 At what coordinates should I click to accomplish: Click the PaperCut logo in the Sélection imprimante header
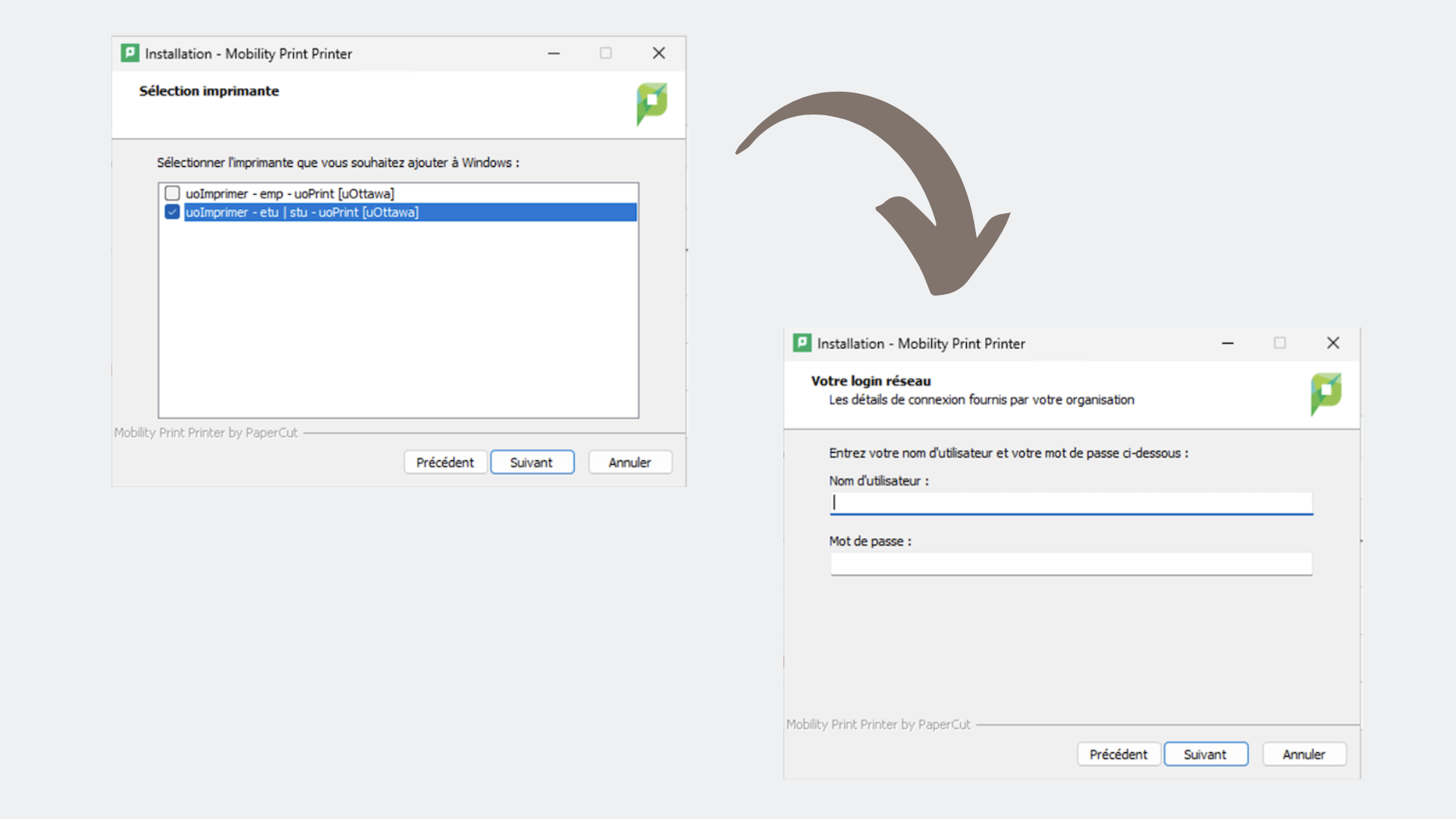pyautogui.click(x=651, y=104)
